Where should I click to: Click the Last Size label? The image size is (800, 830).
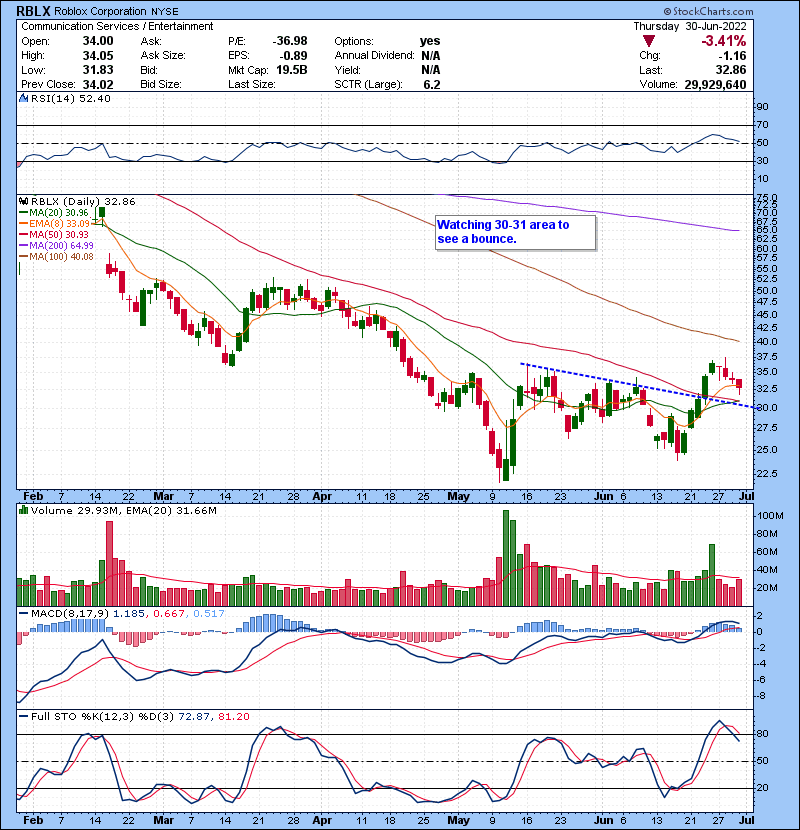pyautogui.click(x=251, y=84)
